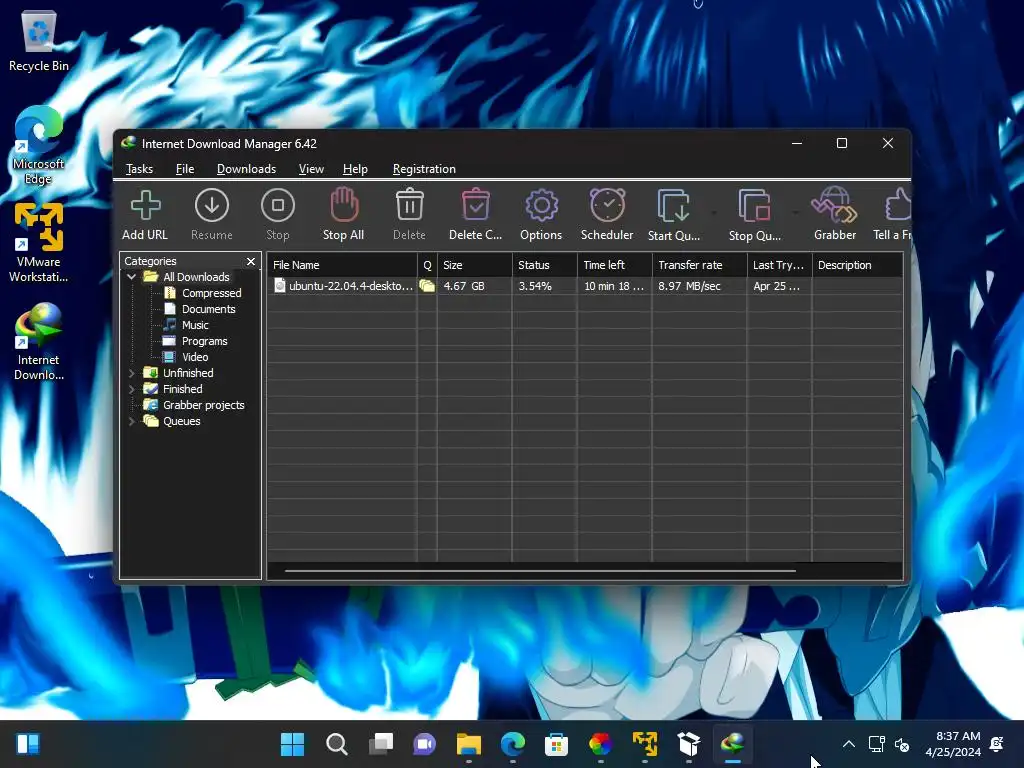Open the Grabber tool icon
Screen dimensions: 1024x768
click(x=834, y=205)
